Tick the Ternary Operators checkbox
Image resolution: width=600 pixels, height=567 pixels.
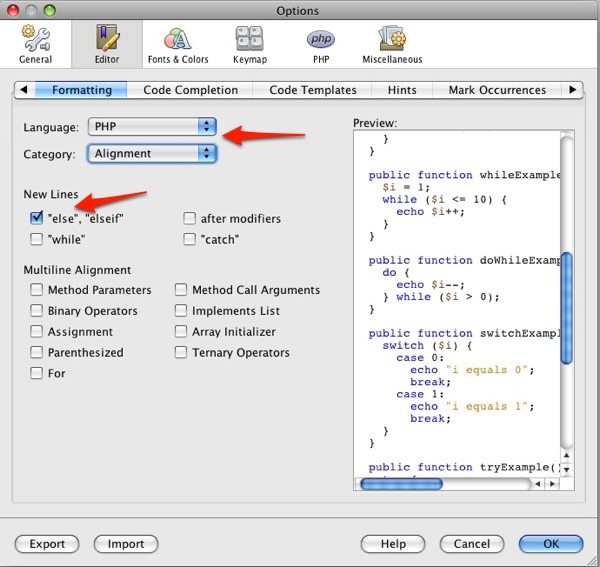coord(181,352)
